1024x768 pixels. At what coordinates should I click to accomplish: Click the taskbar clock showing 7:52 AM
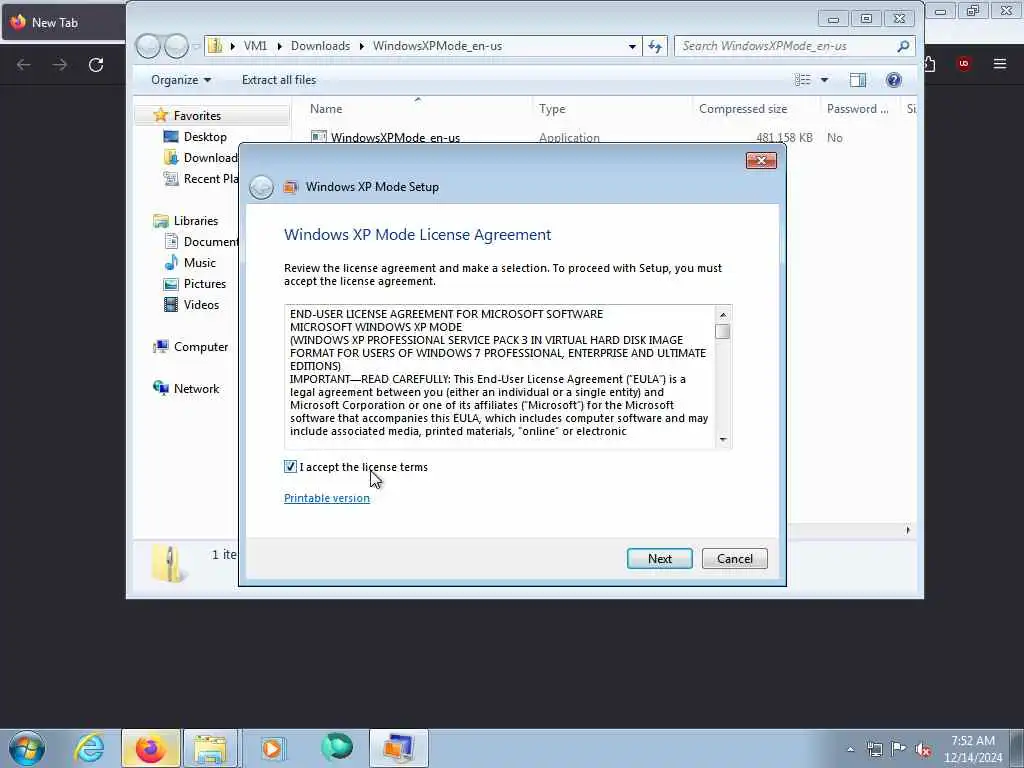973,749
